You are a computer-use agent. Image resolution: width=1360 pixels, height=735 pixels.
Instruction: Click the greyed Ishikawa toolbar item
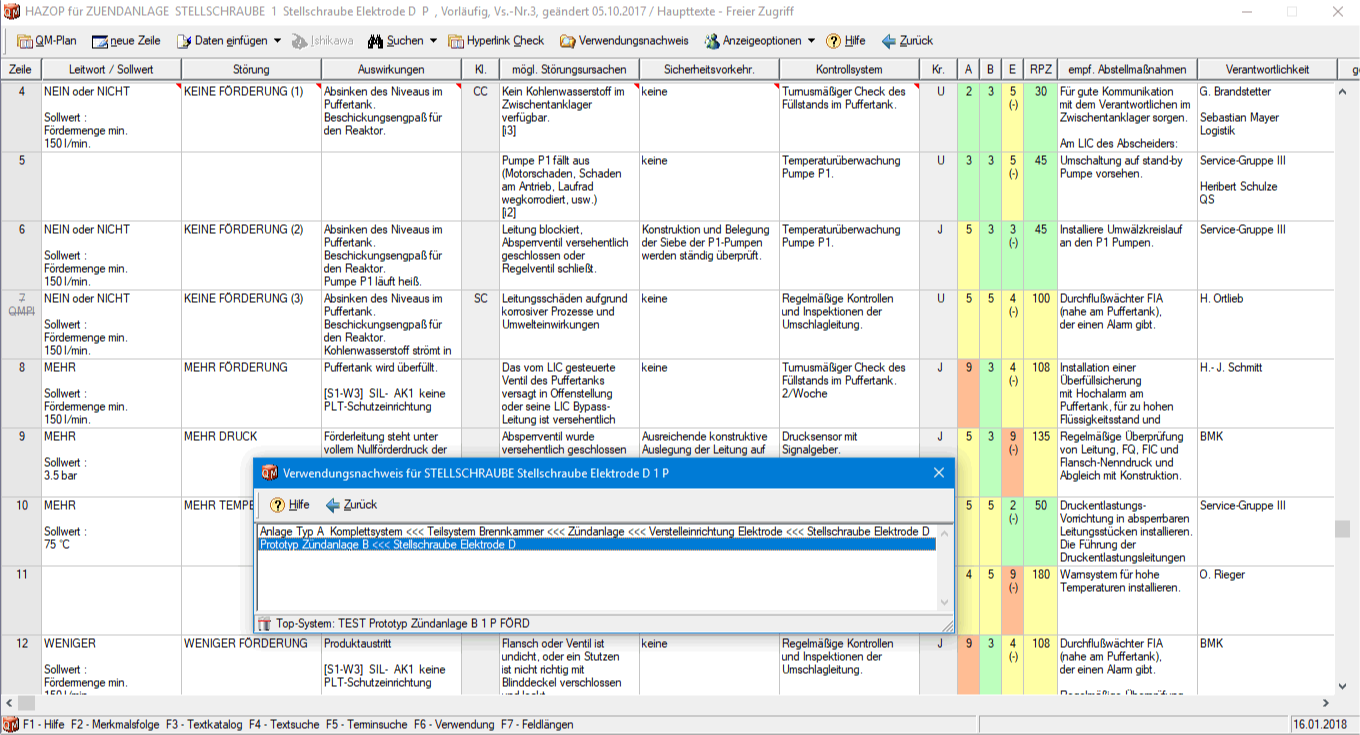pos(323,41)
